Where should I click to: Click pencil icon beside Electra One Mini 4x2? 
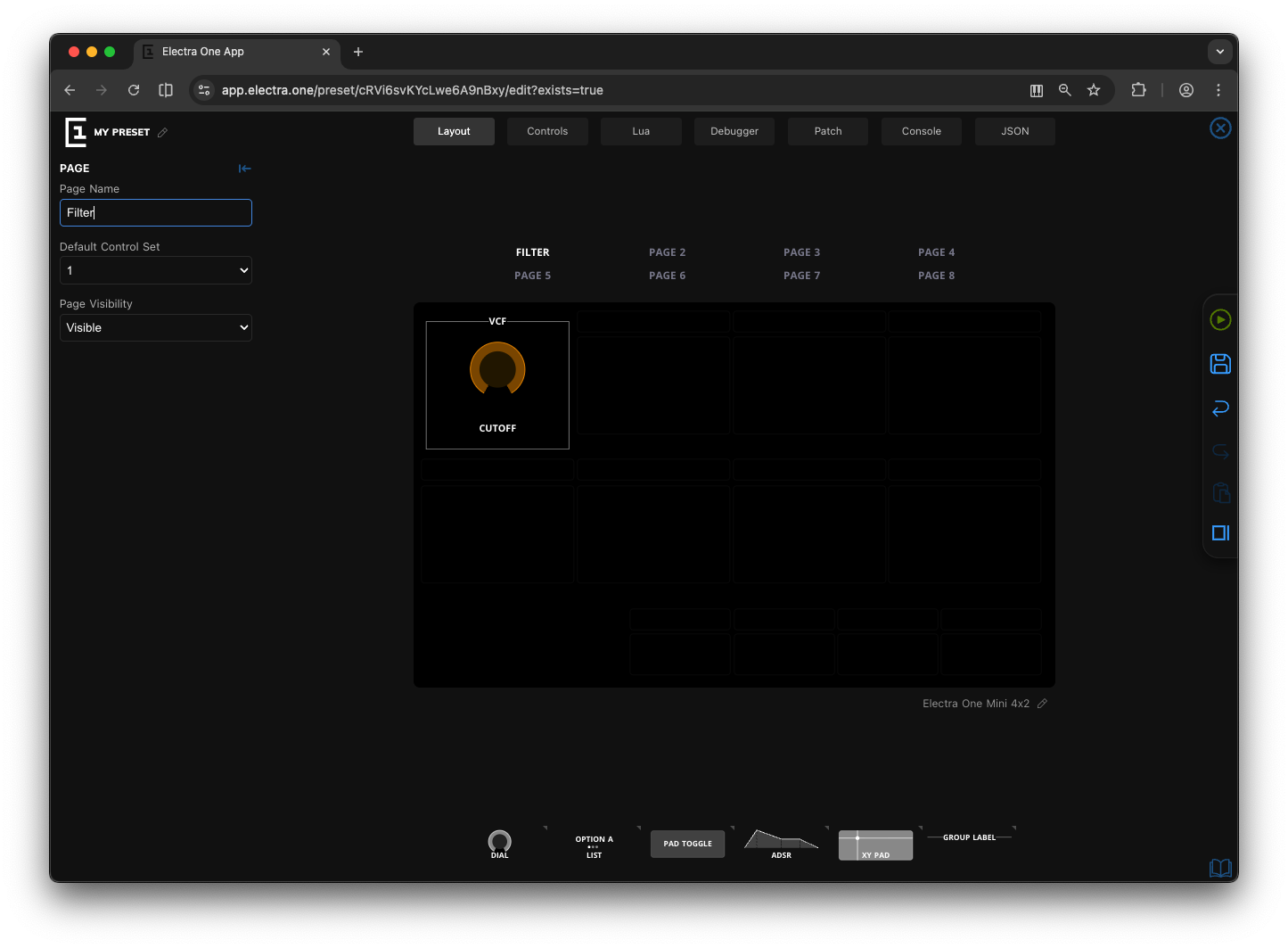point(1042,704)
